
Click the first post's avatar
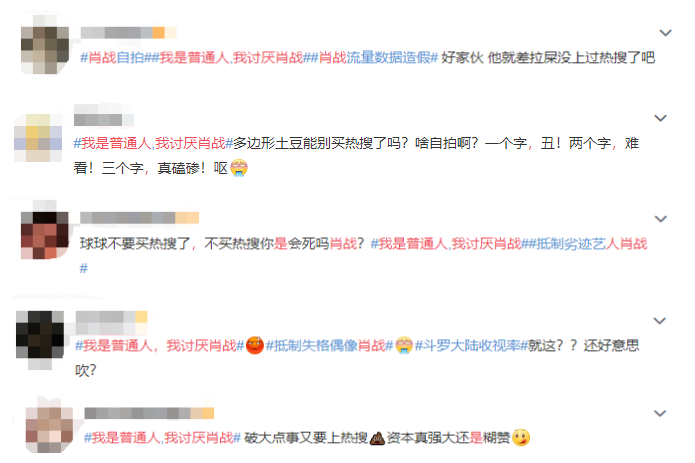45,45
